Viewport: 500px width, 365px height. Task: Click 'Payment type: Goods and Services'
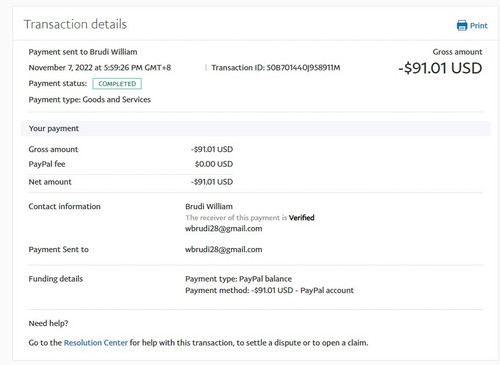tap(90, 100)
